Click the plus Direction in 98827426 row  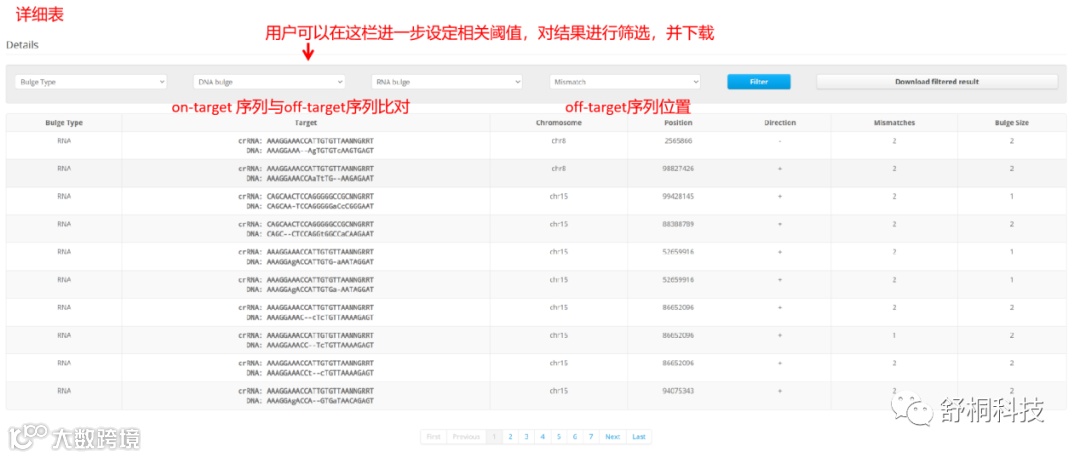click(x=780, y=168)
